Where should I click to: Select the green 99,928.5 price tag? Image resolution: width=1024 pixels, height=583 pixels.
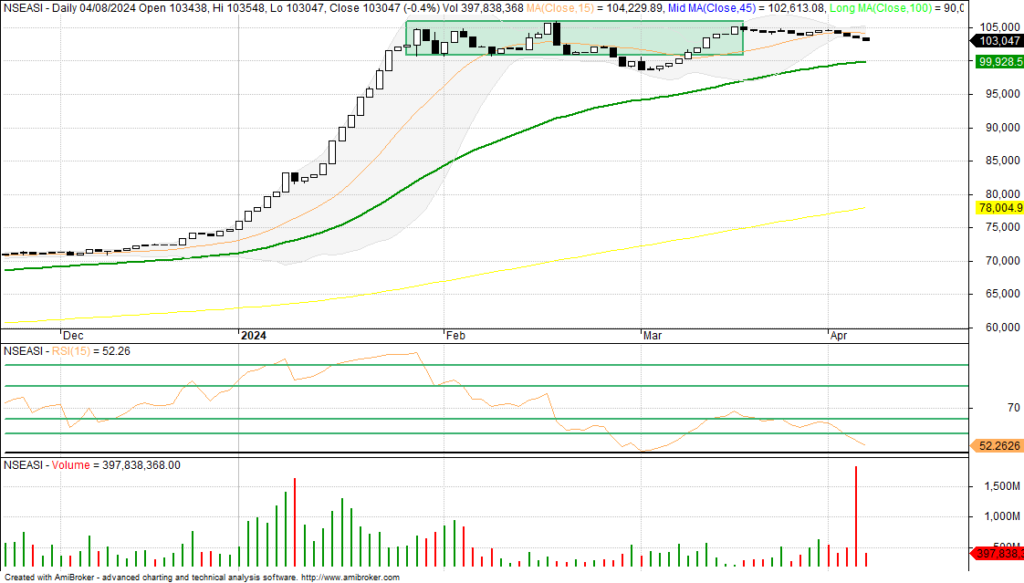click(997, 61)
